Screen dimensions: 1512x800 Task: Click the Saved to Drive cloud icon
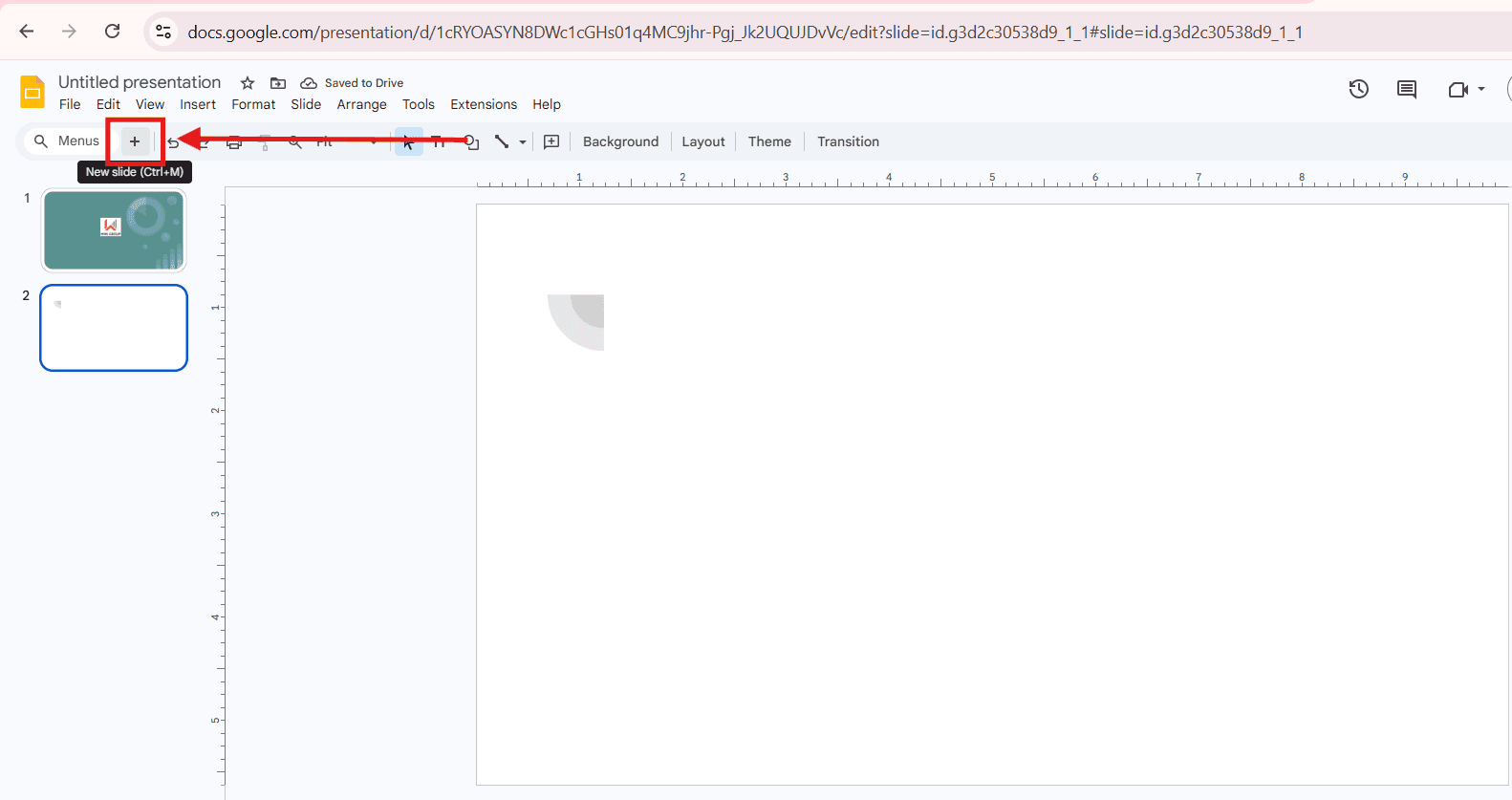309,83
